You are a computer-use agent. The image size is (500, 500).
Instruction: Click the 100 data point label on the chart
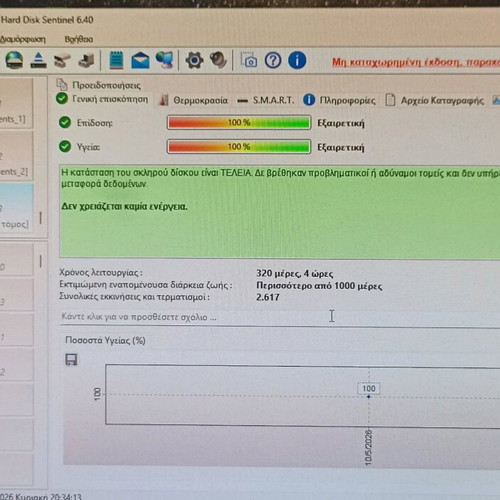[x=369, y=388]
